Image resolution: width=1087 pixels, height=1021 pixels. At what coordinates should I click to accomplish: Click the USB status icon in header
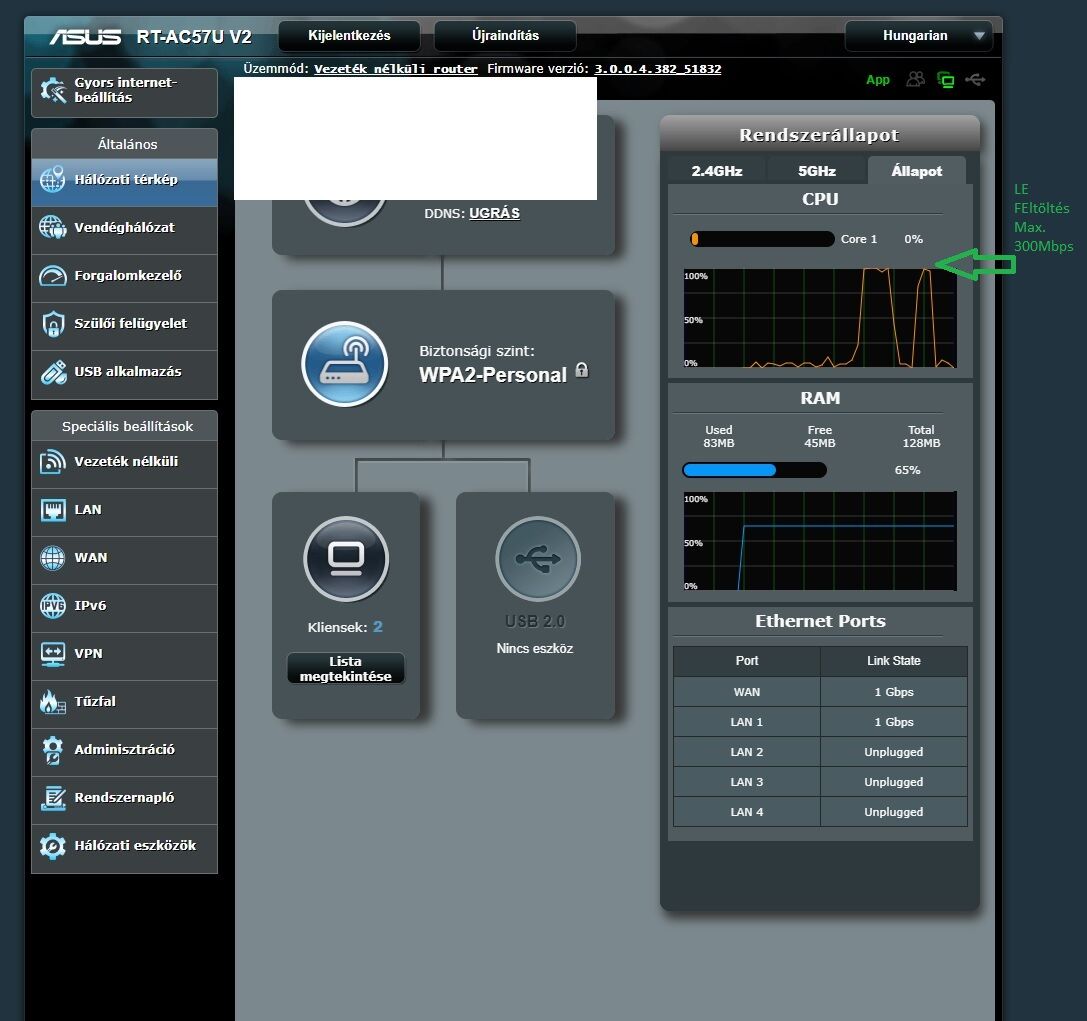pyautogui.click(x=975, y=80)
